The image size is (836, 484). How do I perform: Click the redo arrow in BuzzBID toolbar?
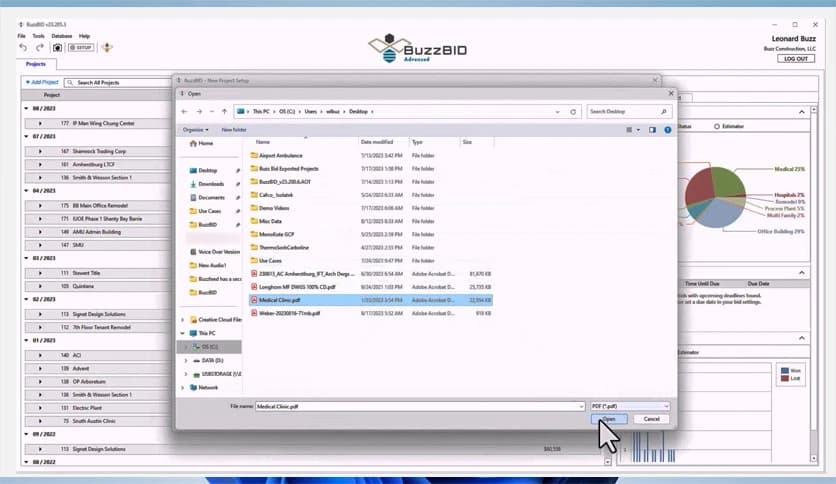click(40, 47)
